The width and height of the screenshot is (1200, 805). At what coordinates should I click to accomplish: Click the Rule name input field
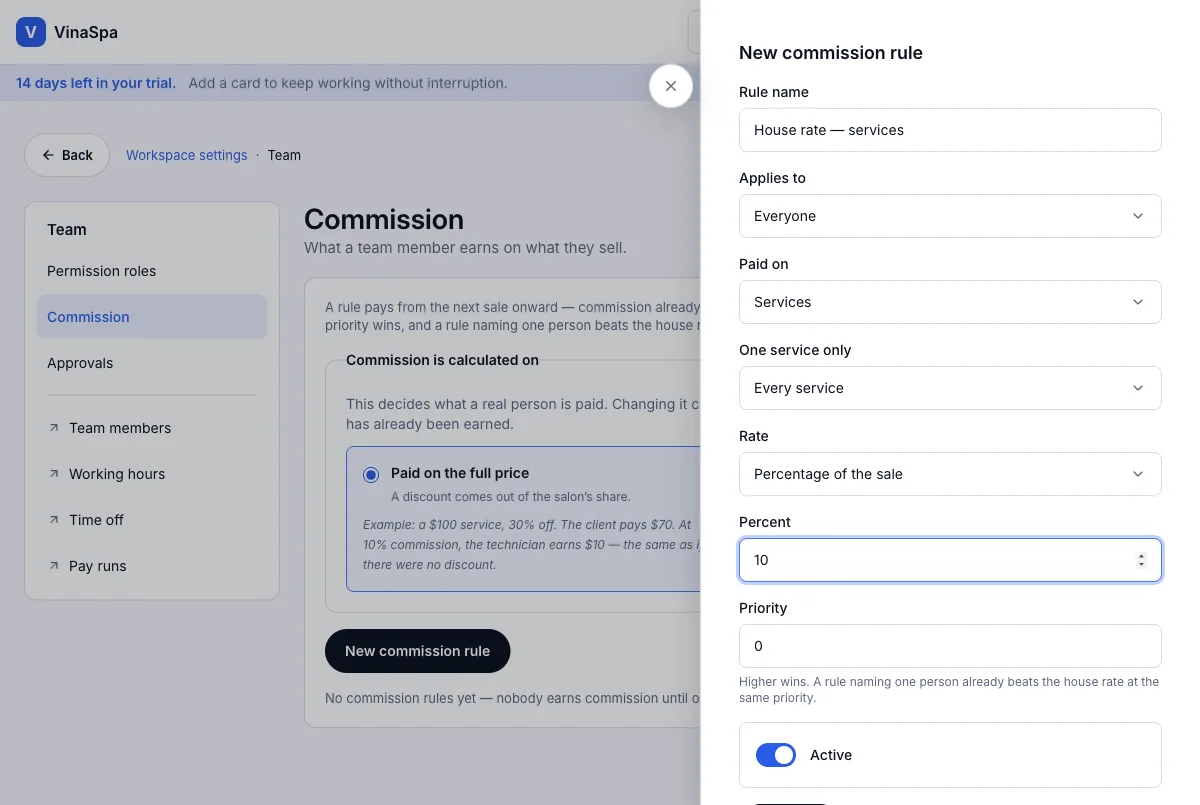(x=950, y=130)
